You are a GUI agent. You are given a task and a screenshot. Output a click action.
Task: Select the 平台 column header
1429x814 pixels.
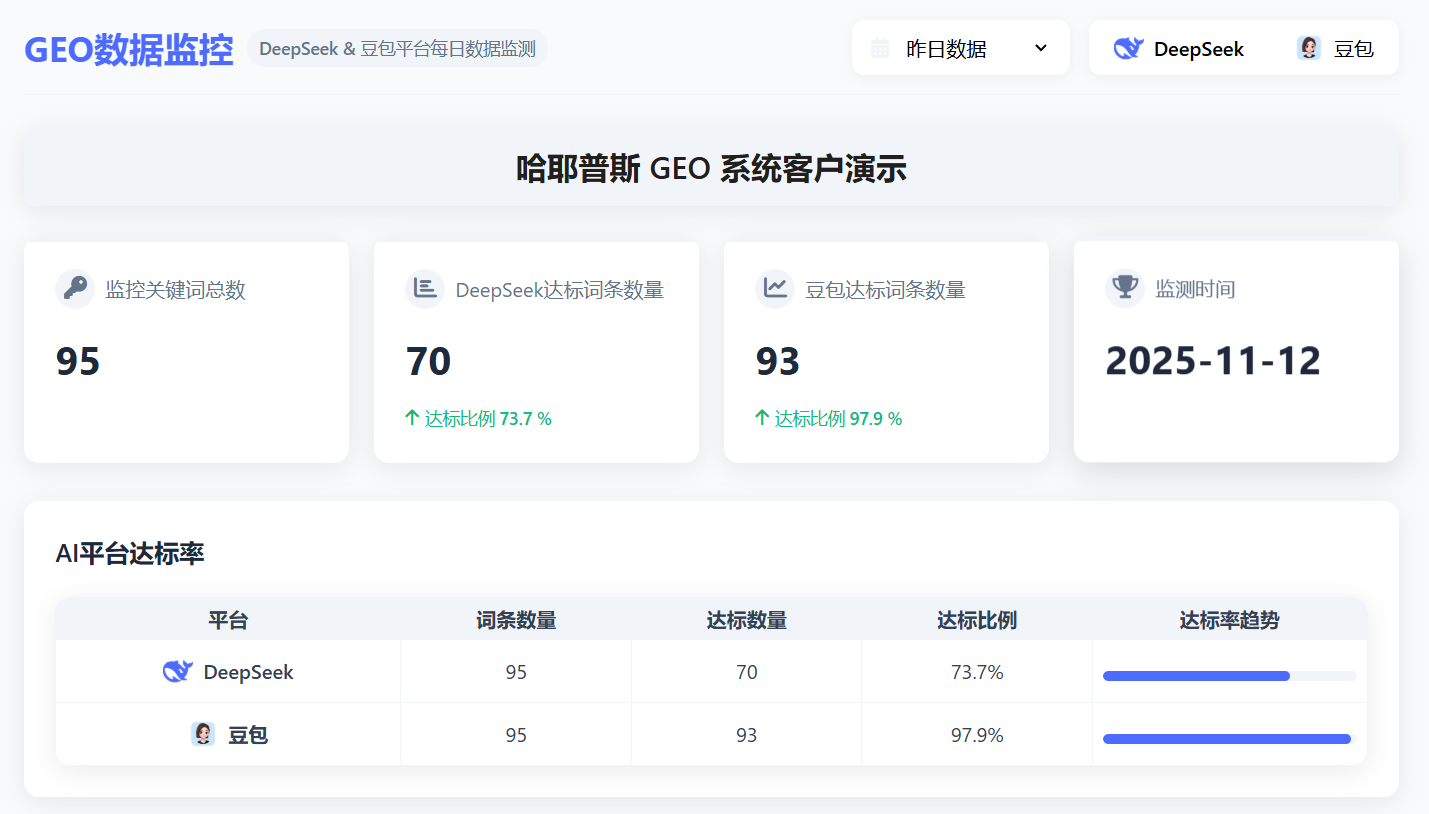[228, 620]
